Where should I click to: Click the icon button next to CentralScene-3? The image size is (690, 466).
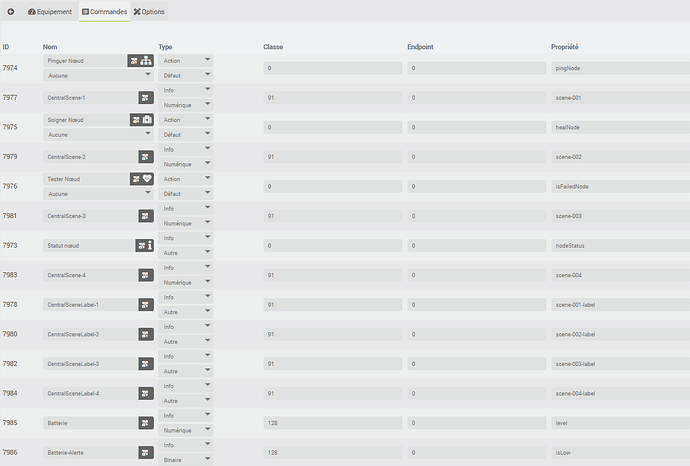[145, 216]
